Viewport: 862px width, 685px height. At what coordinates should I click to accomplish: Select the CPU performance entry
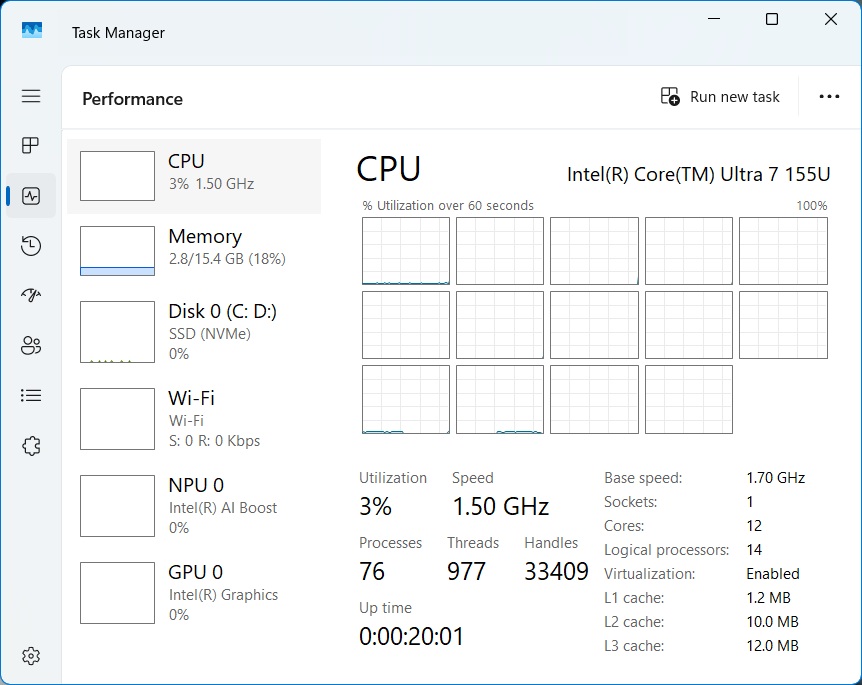point(194,176)
